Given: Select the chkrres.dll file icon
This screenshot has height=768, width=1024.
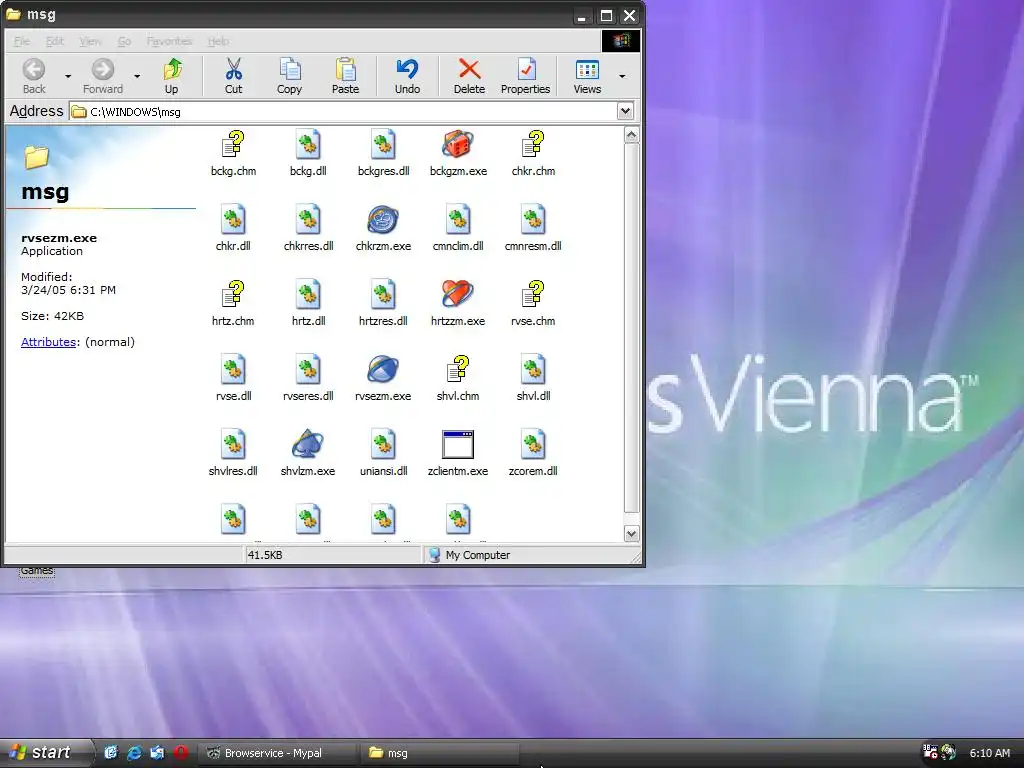Looking at the screenshot, I should (308, 219).
